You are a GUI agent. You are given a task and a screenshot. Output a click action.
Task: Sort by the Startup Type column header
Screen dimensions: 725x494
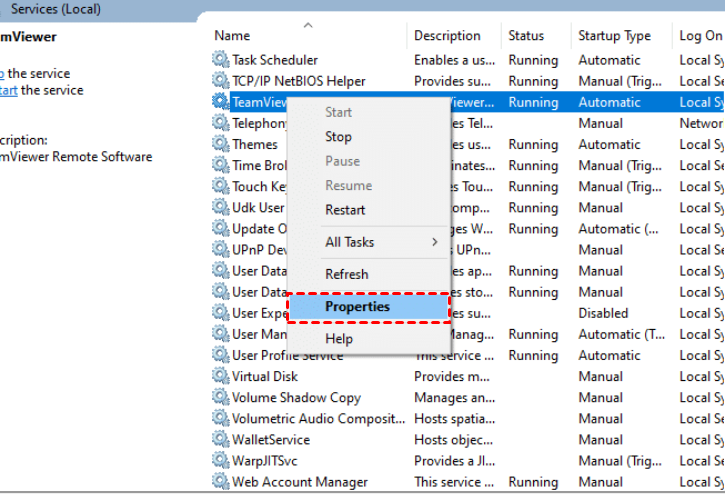tap(614, 36)
